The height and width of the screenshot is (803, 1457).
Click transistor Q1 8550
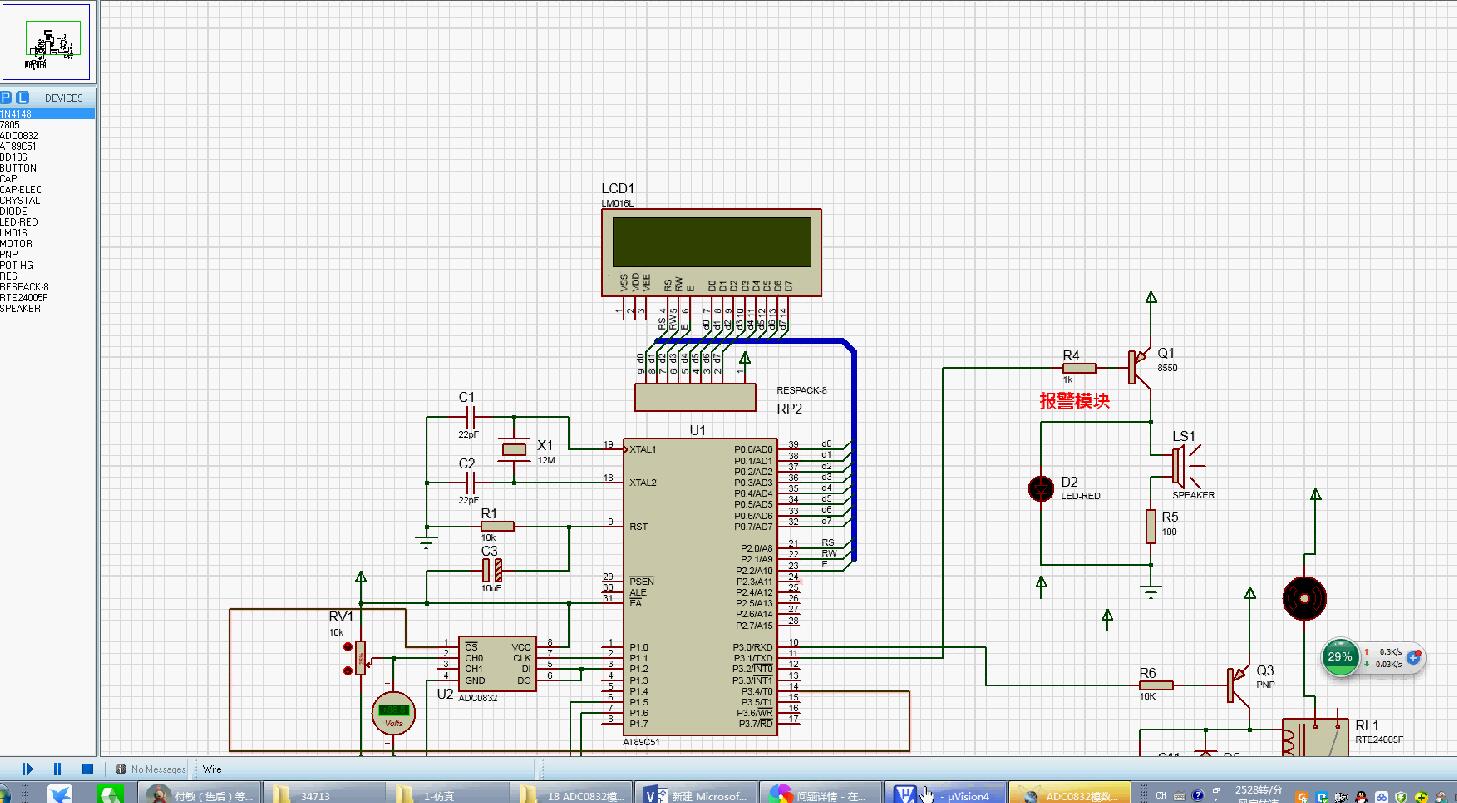pyautogui.click(x=1141, y=366)
